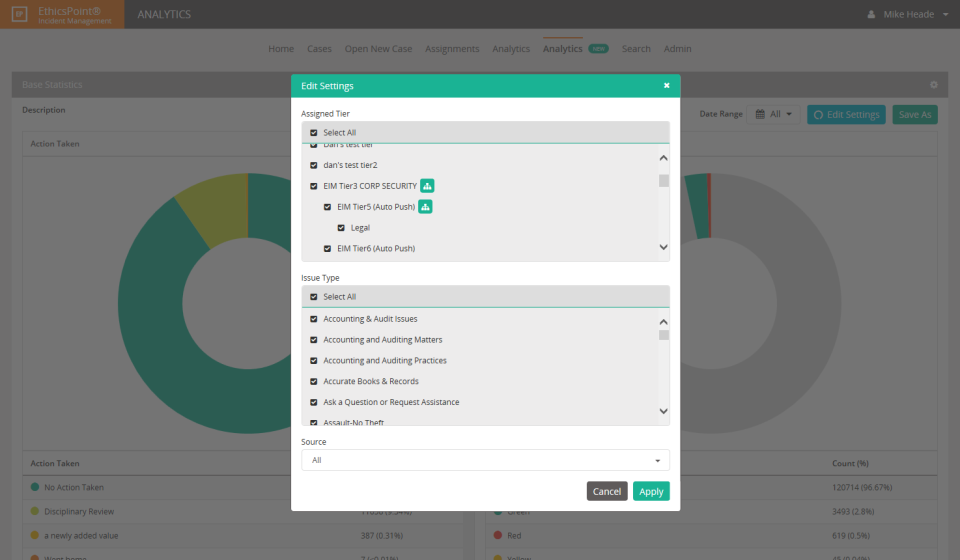Click the gear icon in Base Statistics panel

coord(933,85)
